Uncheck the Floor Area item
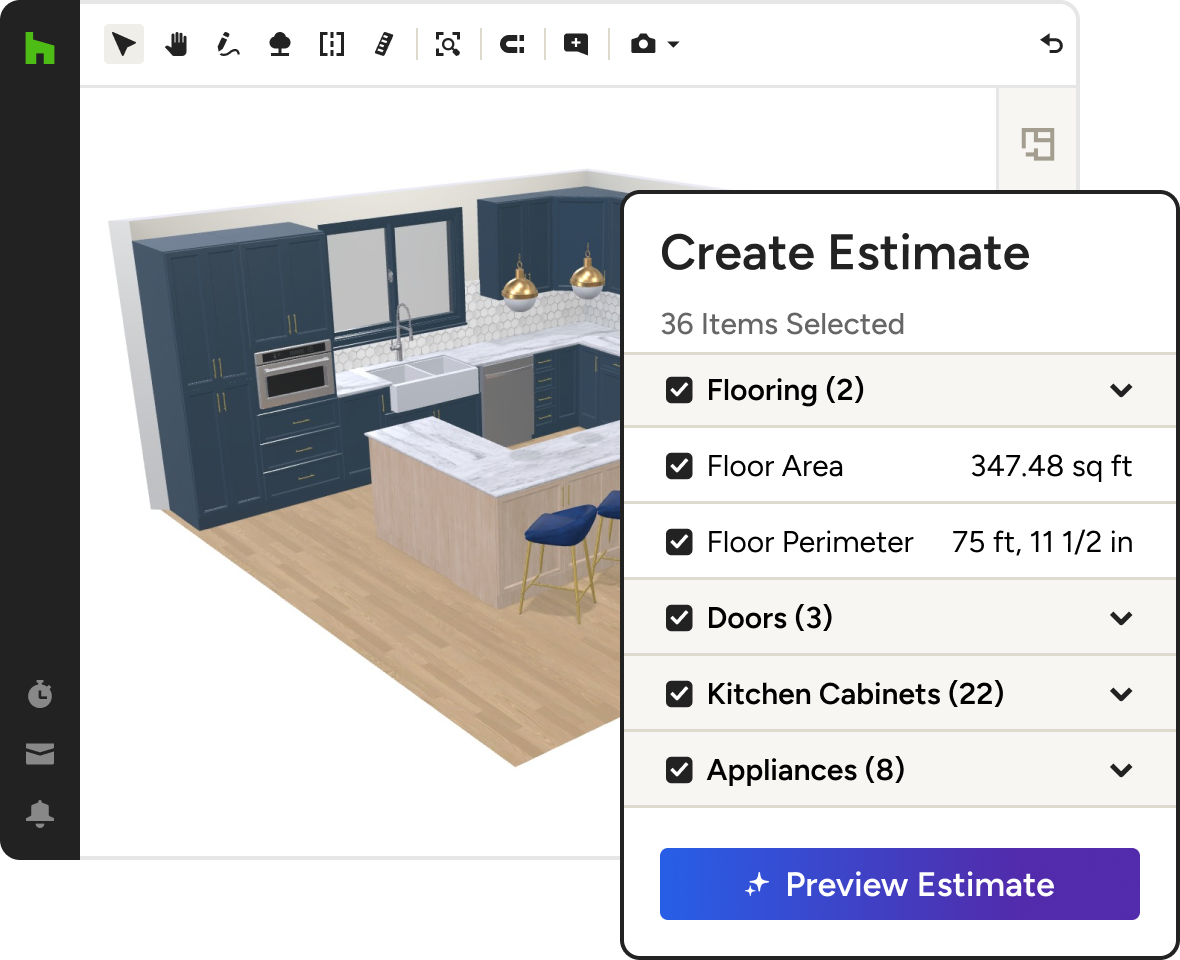The height and width of the screenshot is (960, 1180). 679,466
